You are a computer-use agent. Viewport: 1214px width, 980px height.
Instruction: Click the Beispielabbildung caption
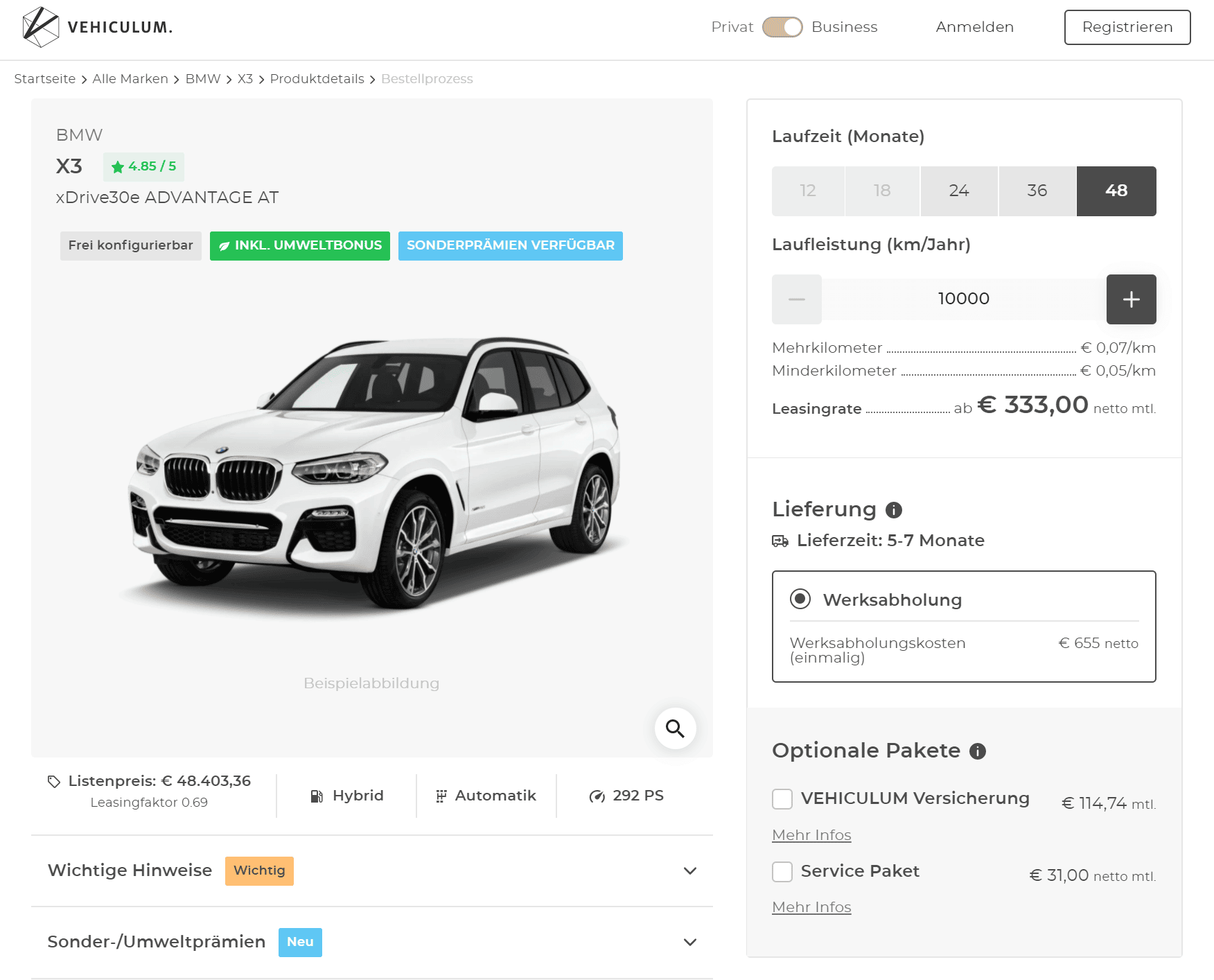click(371, 683)
